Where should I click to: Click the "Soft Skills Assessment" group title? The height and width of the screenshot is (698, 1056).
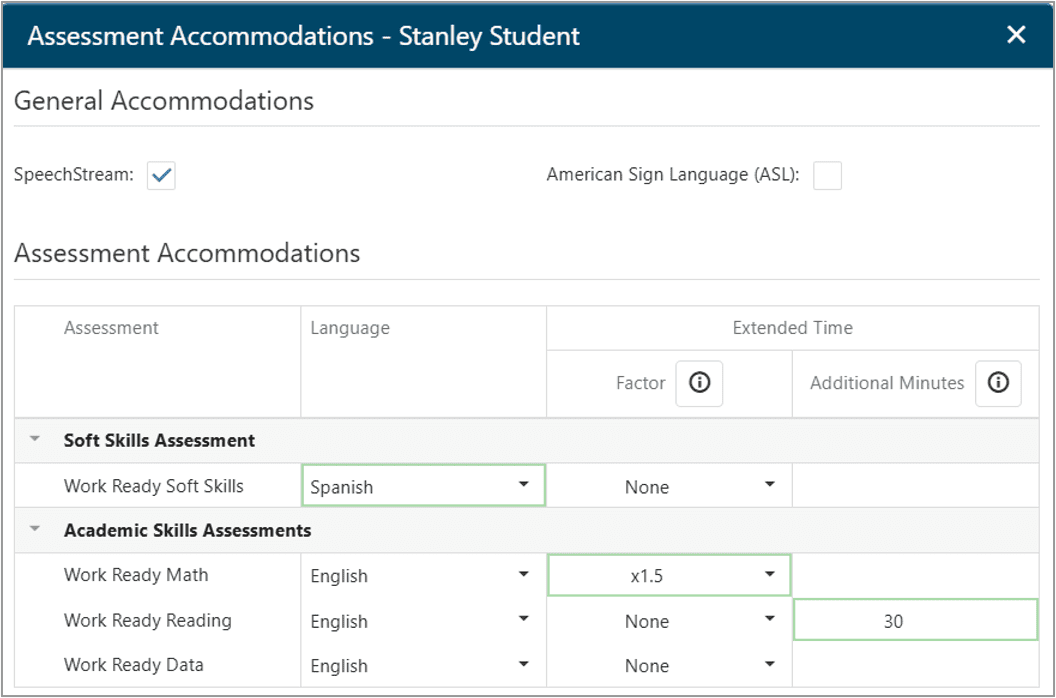coord(159,440)
